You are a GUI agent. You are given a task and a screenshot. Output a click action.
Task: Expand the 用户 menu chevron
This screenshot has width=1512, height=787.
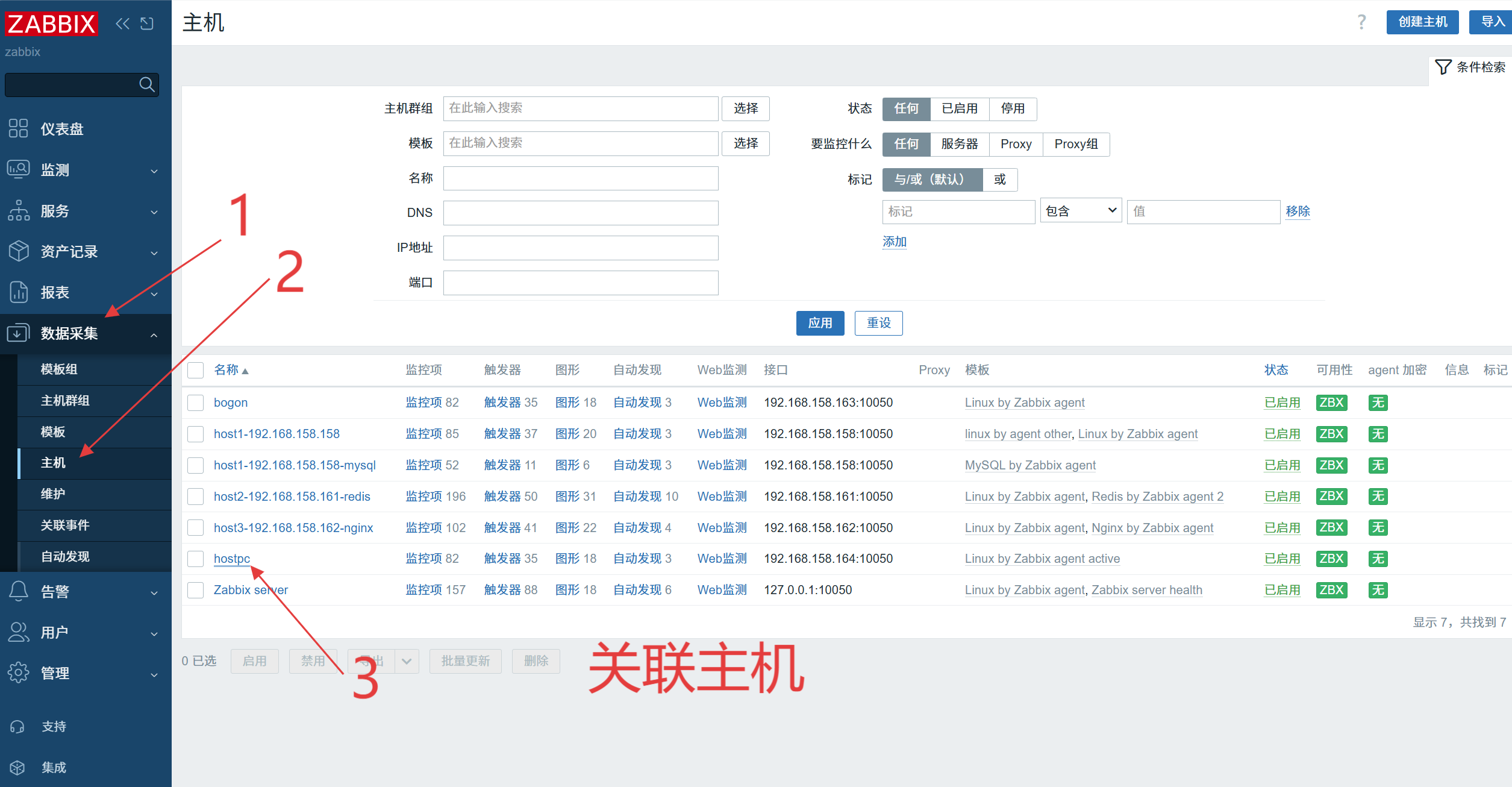point(154,634)
